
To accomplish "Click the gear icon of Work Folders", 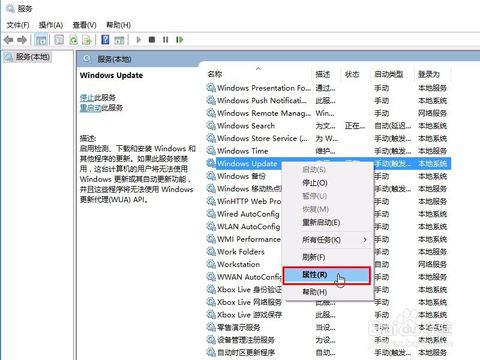I will click(x=211, y=252).
